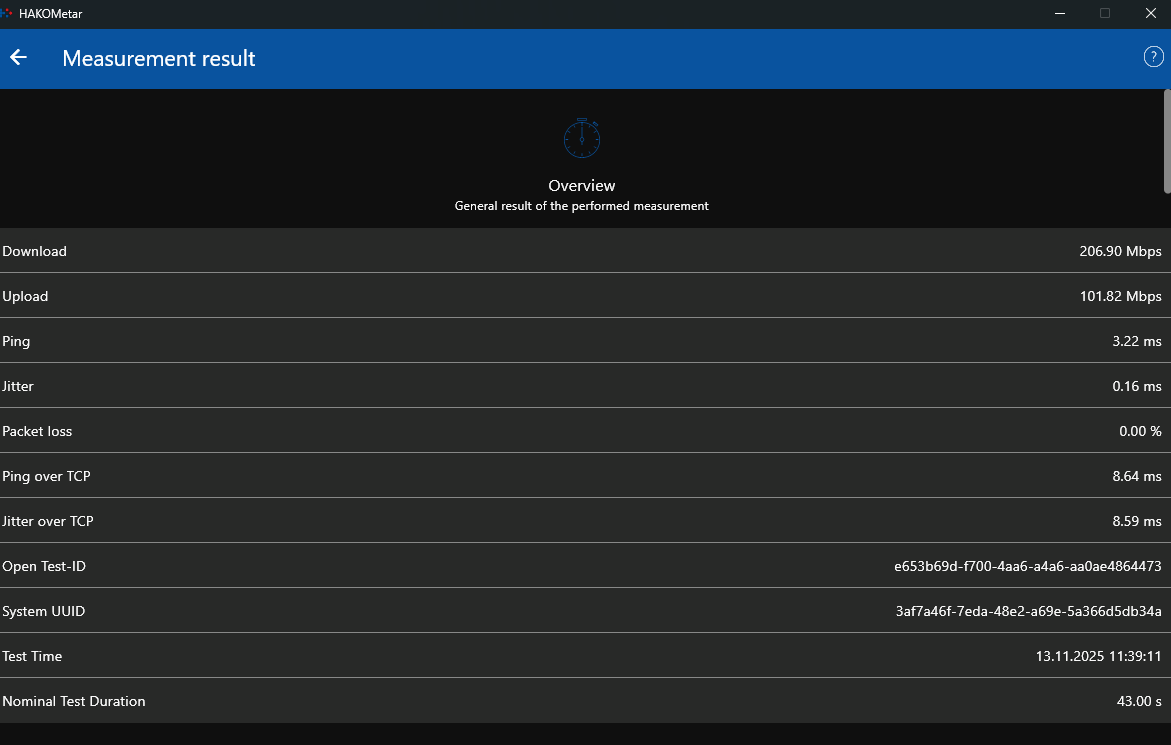Click 'General result of the performed measurement' subtitle
Image resolution: width=1171 pixels, height=745 pixels.
582,206
